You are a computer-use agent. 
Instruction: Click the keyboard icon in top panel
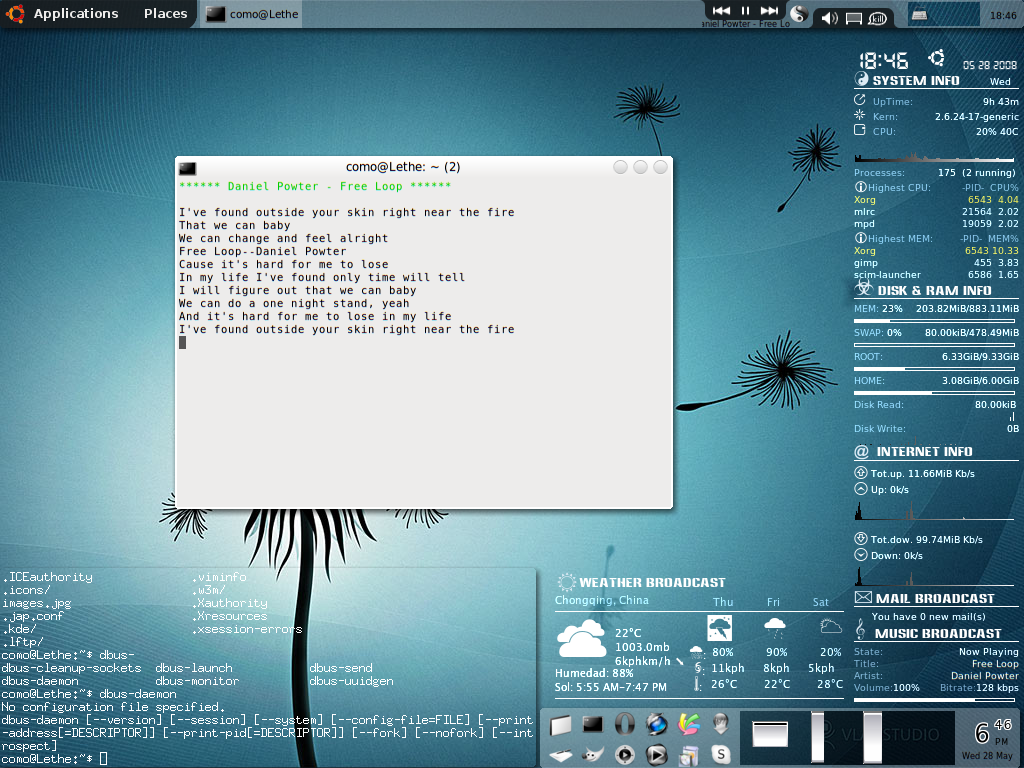pos(920,14)
